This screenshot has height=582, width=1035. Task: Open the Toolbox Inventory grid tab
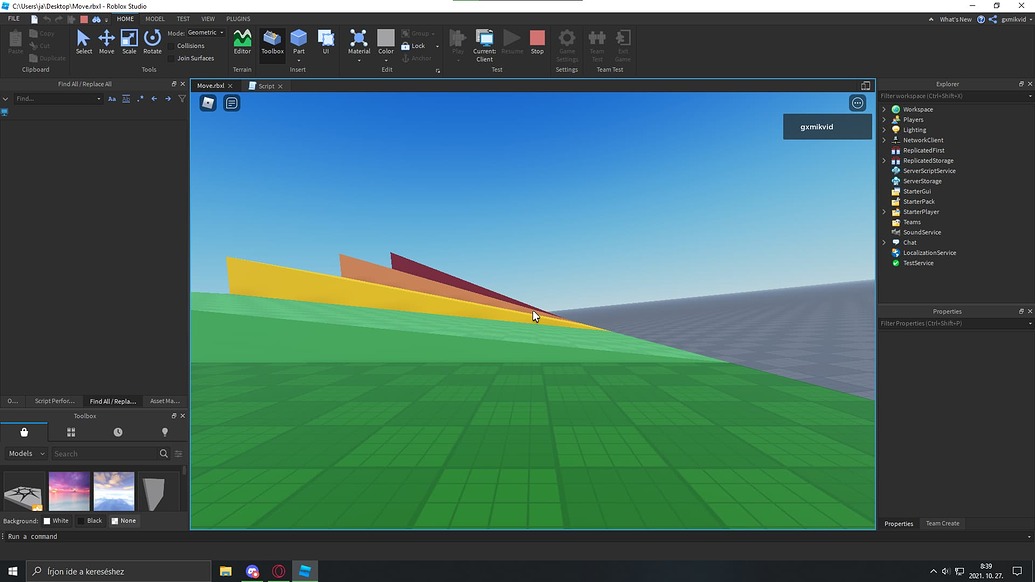(71, 432)
